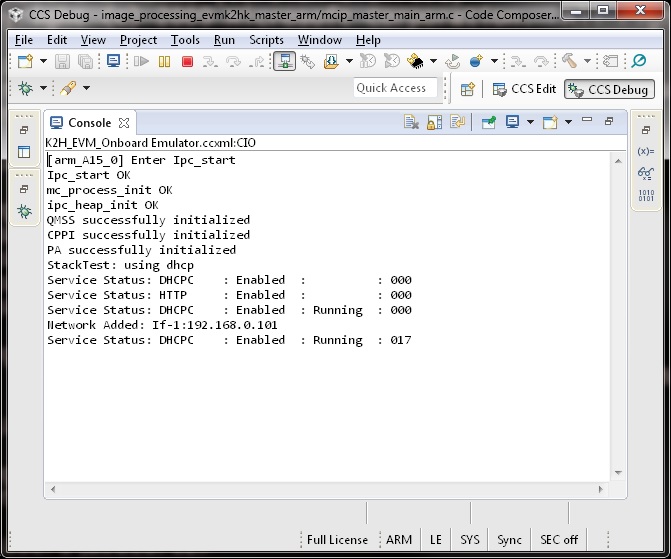This screenshot has width=671, height=559.
Task: Toggle Pin Console button
Action: point(489,122)
